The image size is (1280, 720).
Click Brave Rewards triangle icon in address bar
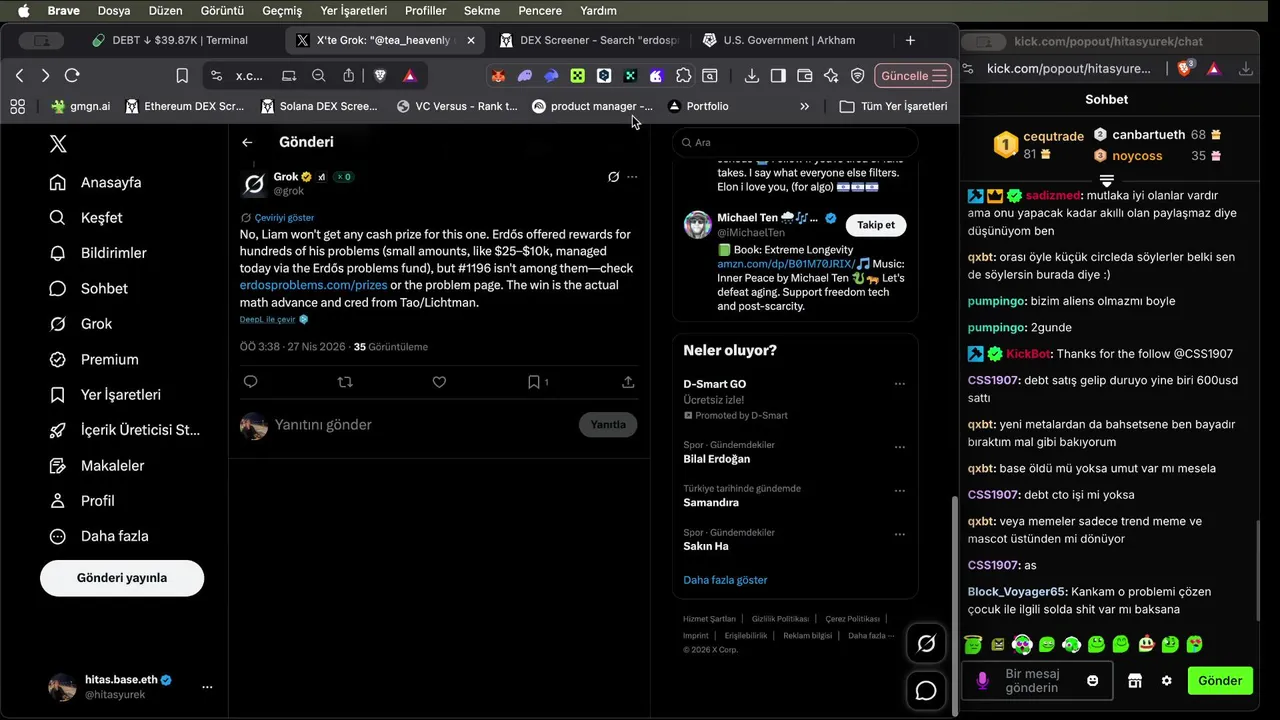tap(409, 76)
